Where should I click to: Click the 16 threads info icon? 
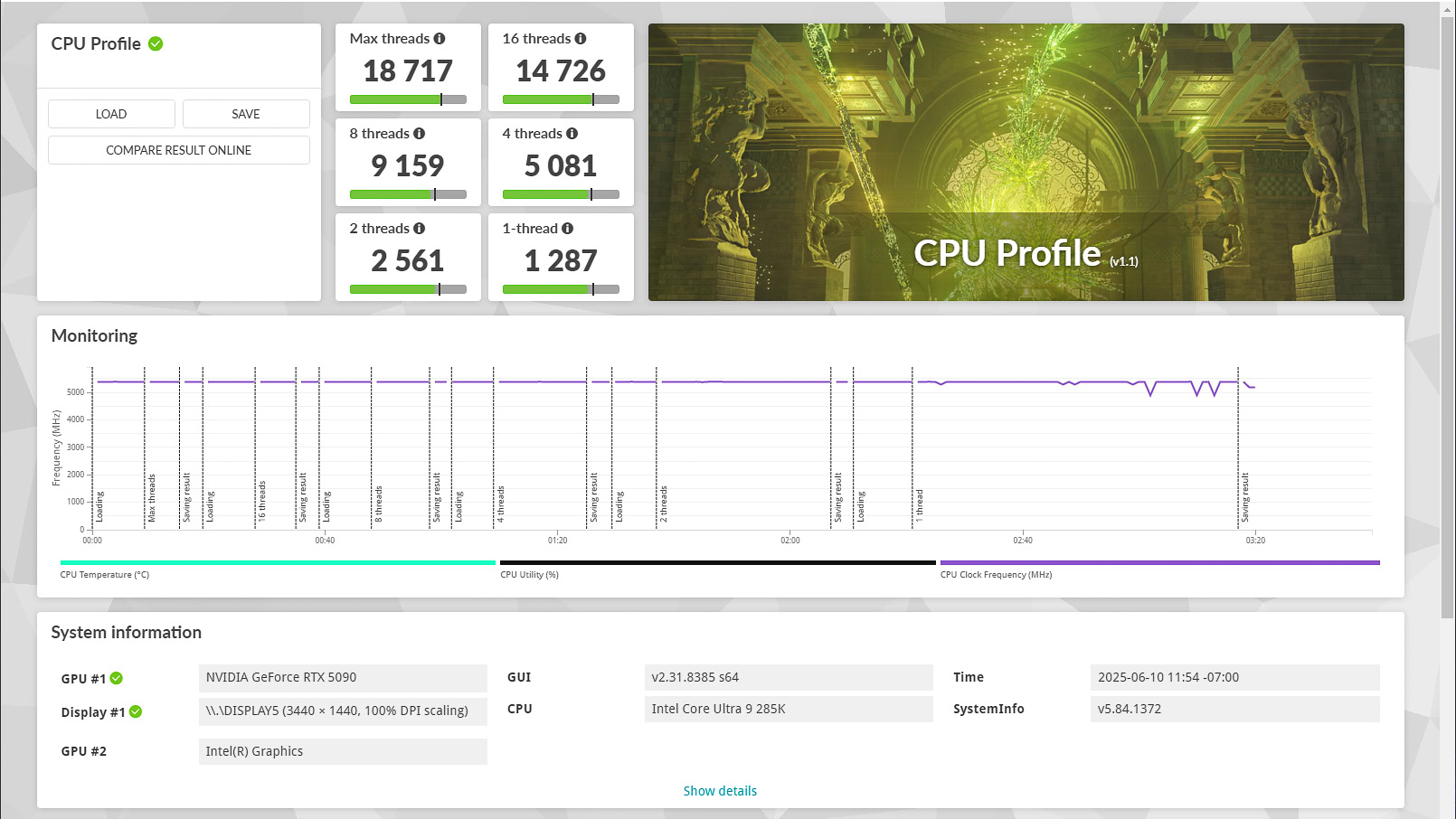pos(581,39)
